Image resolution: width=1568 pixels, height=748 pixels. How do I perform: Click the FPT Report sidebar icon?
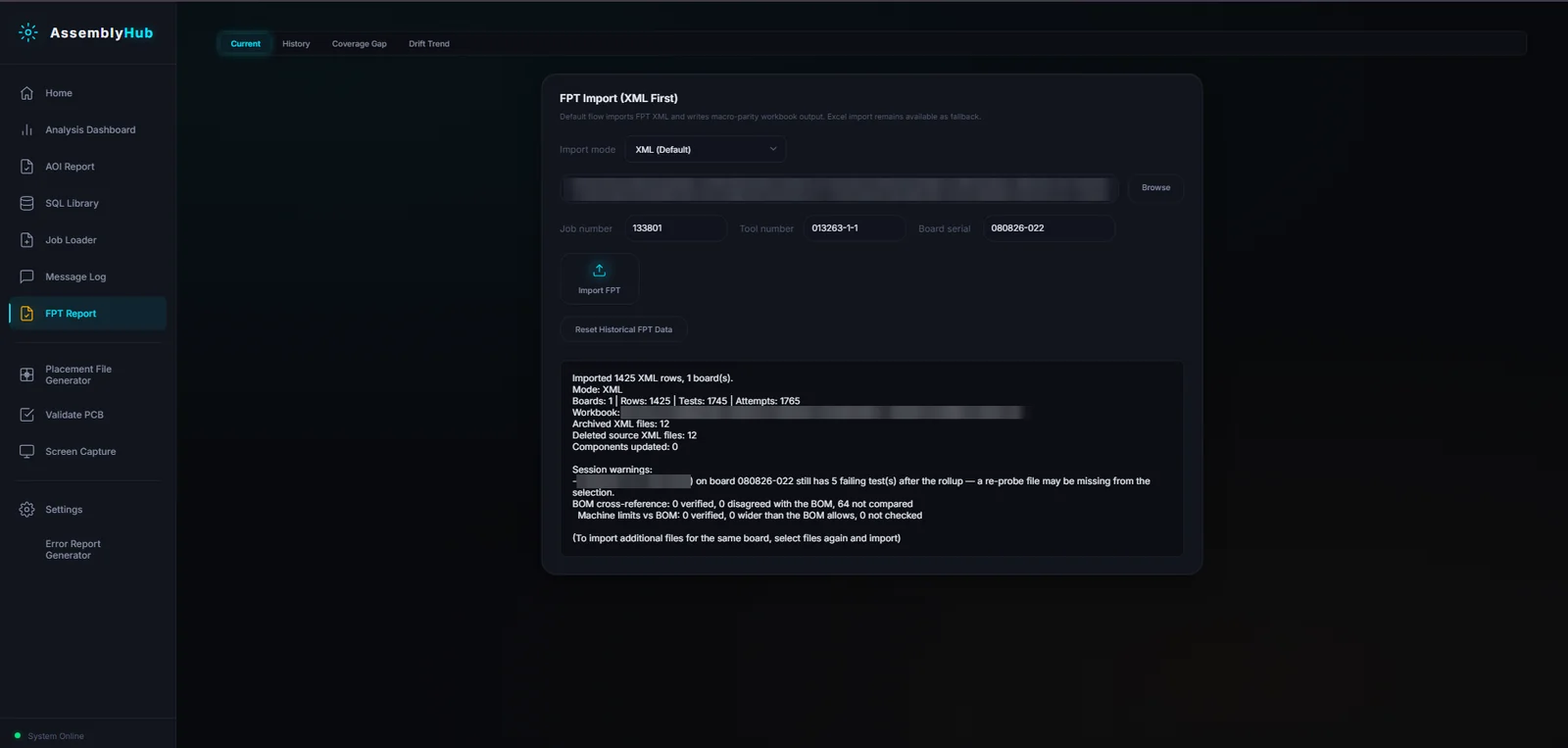26,314
